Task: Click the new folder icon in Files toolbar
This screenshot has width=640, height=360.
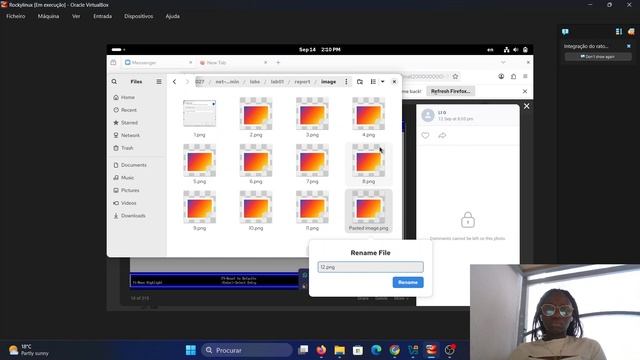Action: click(360, 82)
